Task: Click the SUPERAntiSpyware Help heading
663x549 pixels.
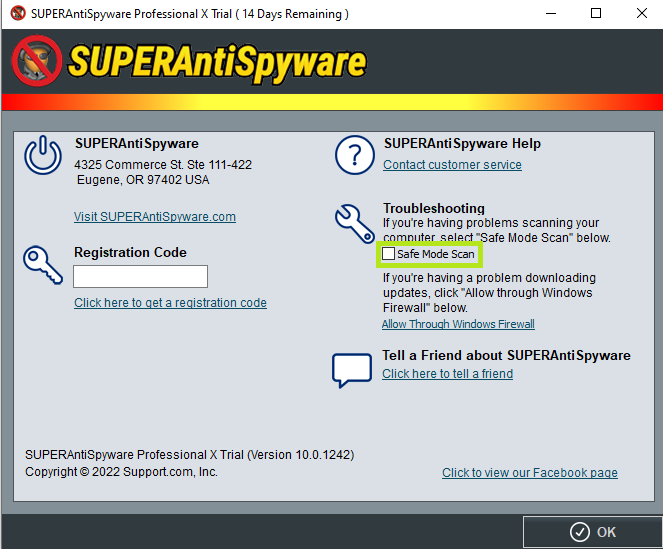Action: point(462,143)
